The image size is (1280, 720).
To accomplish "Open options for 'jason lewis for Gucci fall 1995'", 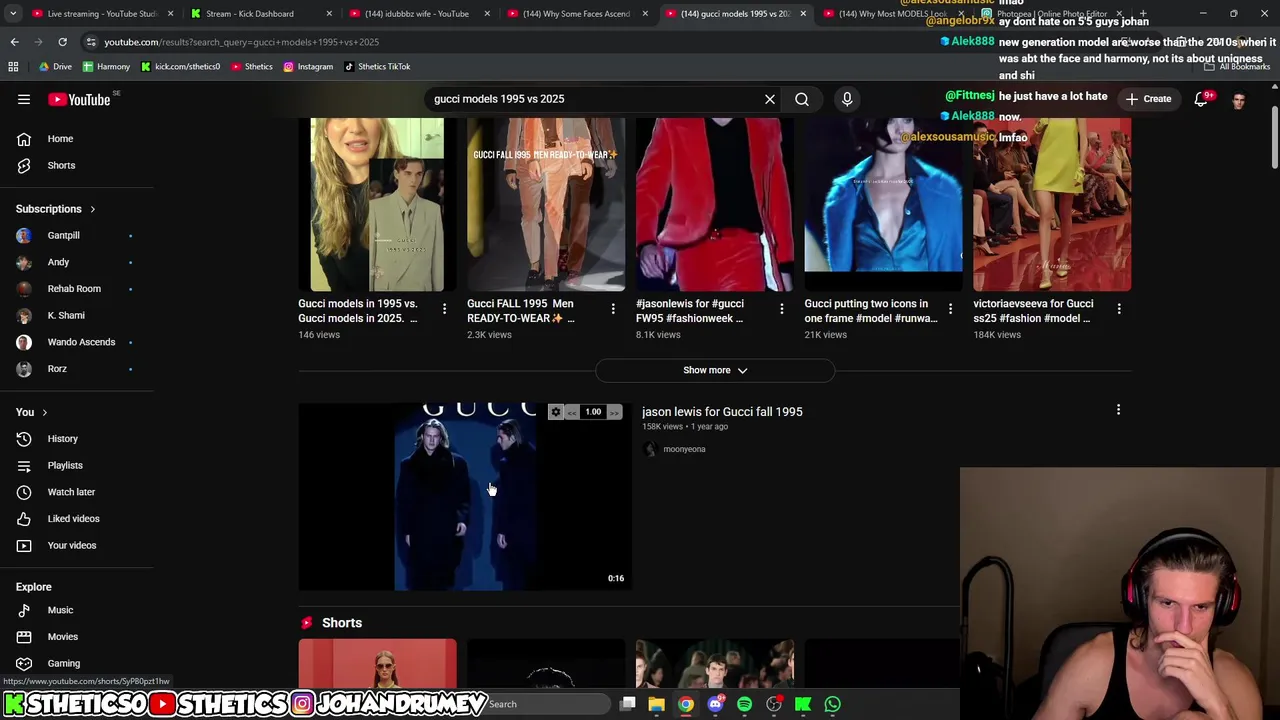I will click(x=1118, y=409).
